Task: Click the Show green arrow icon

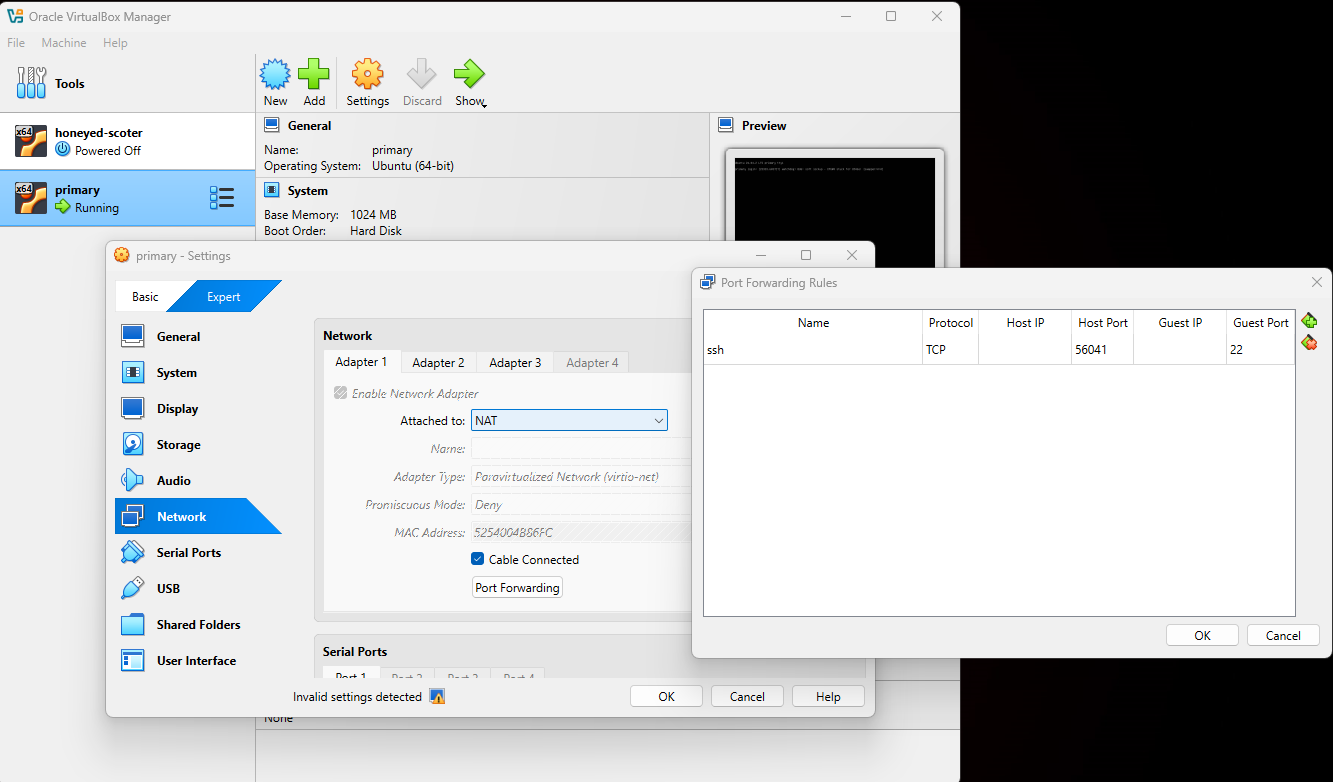Action: [x=468, y=74]
